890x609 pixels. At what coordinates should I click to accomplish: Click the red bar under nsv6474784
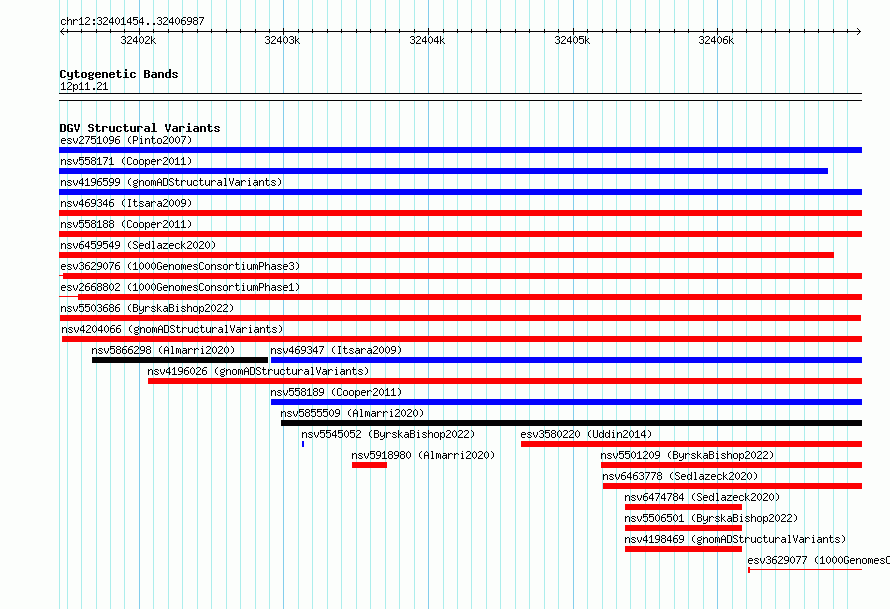[683, 507]
